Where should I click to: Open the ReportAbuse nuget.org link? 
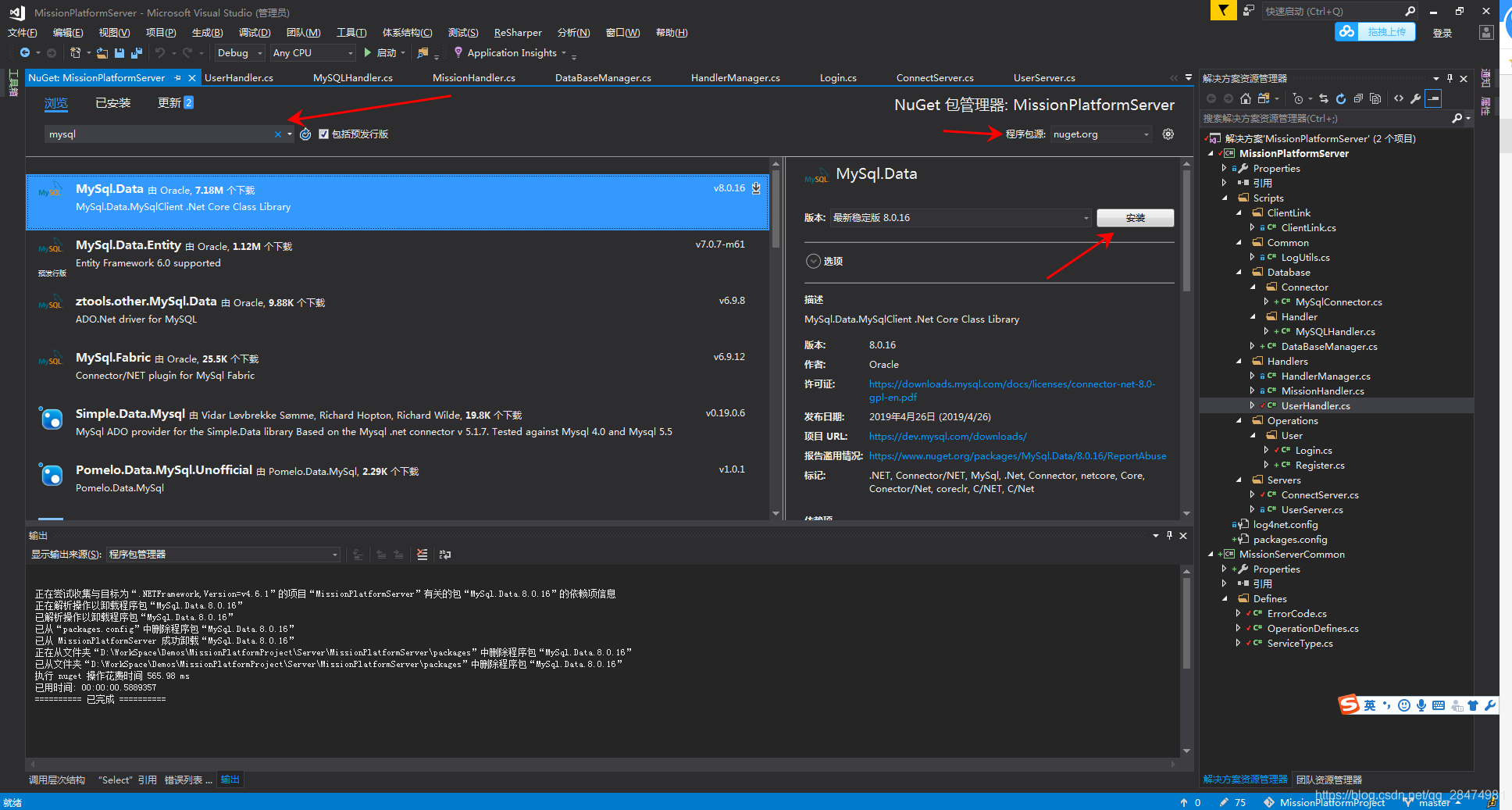[x=1018, y=456]
